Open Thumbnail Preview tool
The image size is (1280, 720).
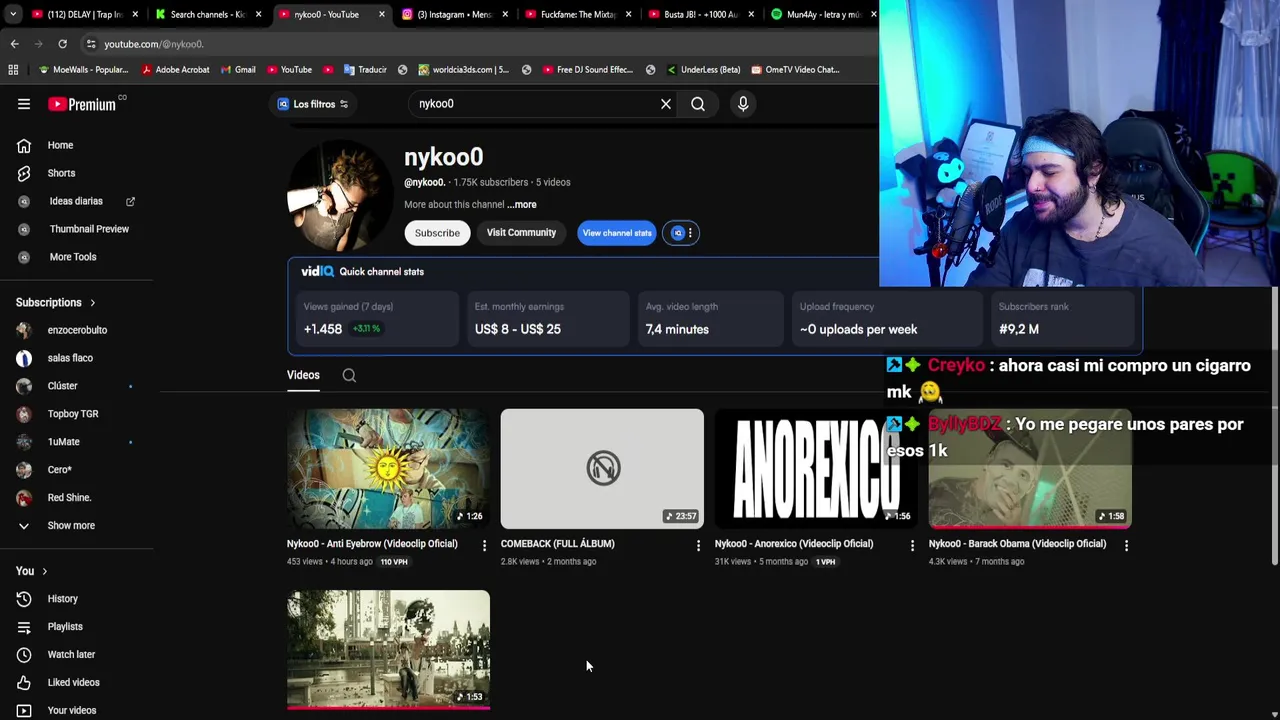tap(89, 229)
